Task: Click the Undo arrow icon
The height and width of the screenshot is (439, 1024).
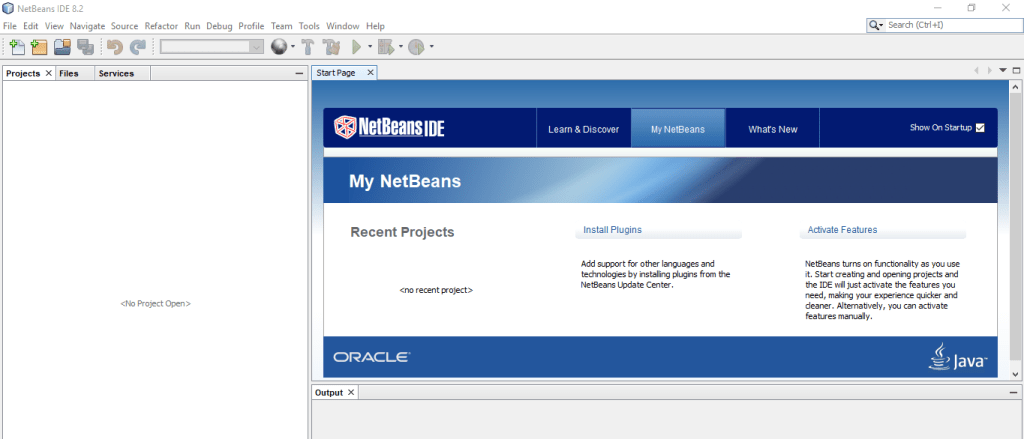Action: tap(114, 47)
